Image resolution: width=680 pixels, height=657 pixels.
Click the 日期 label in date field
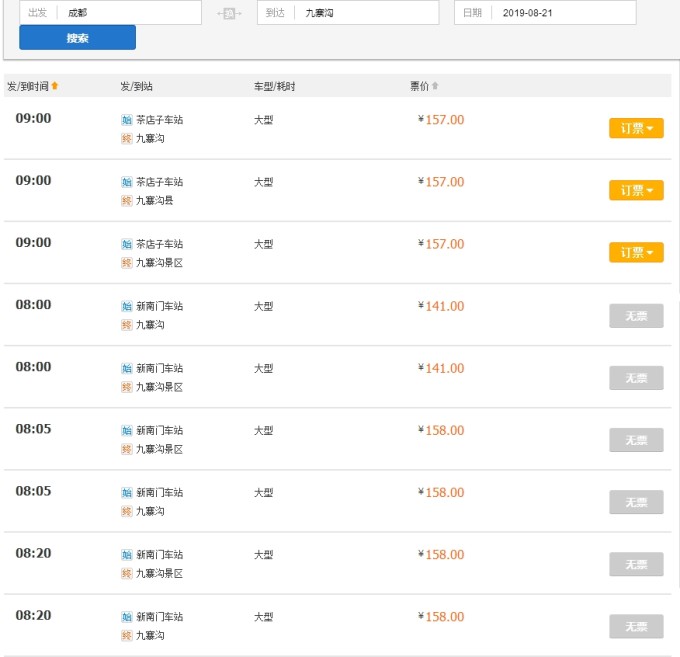(x=472, y=13)
